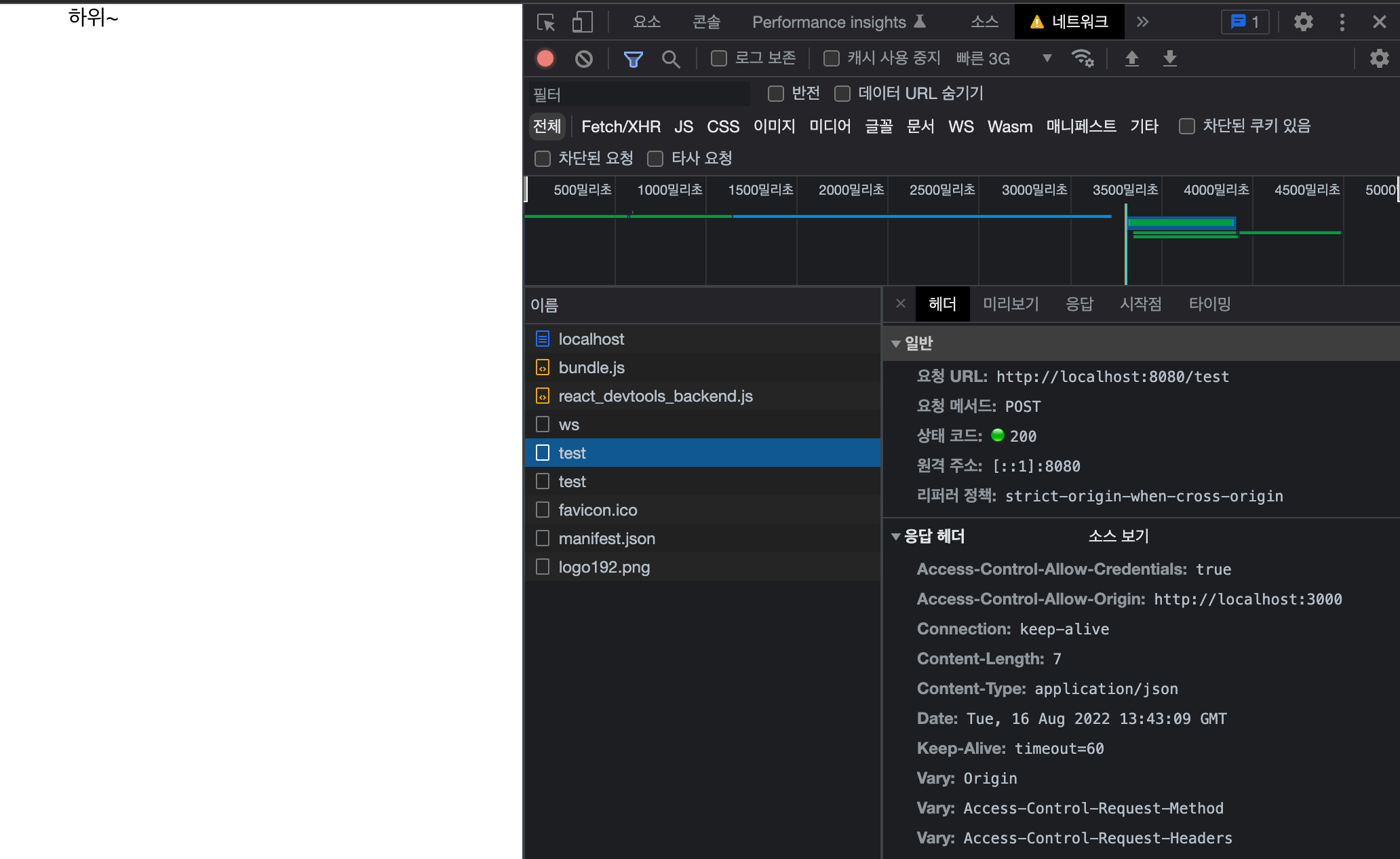Open network conditions via the Wi-Fi gear icon
1400x859 pixels.
1082,59
